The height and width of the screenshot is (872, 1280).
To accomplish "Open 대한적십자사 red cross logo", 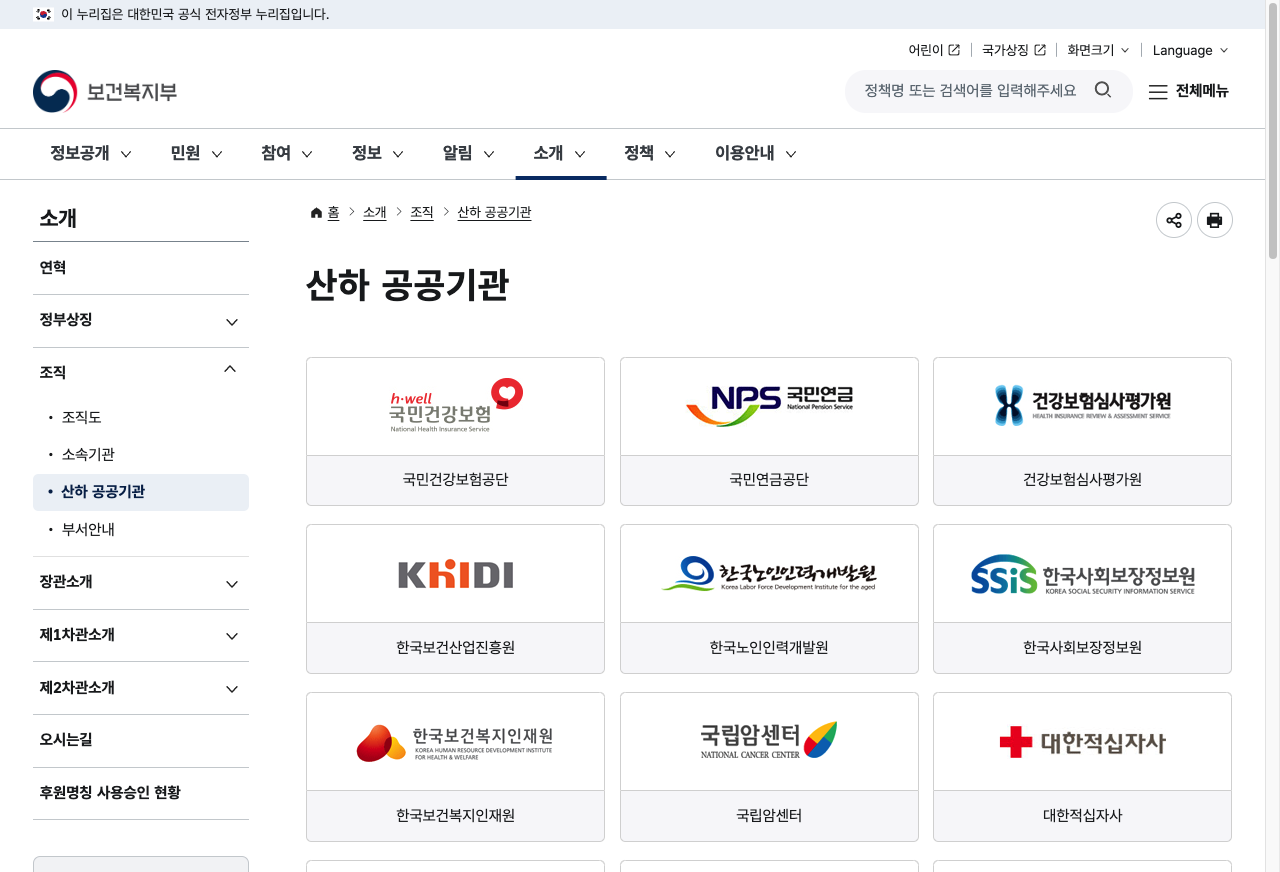I will point(1082,742).
